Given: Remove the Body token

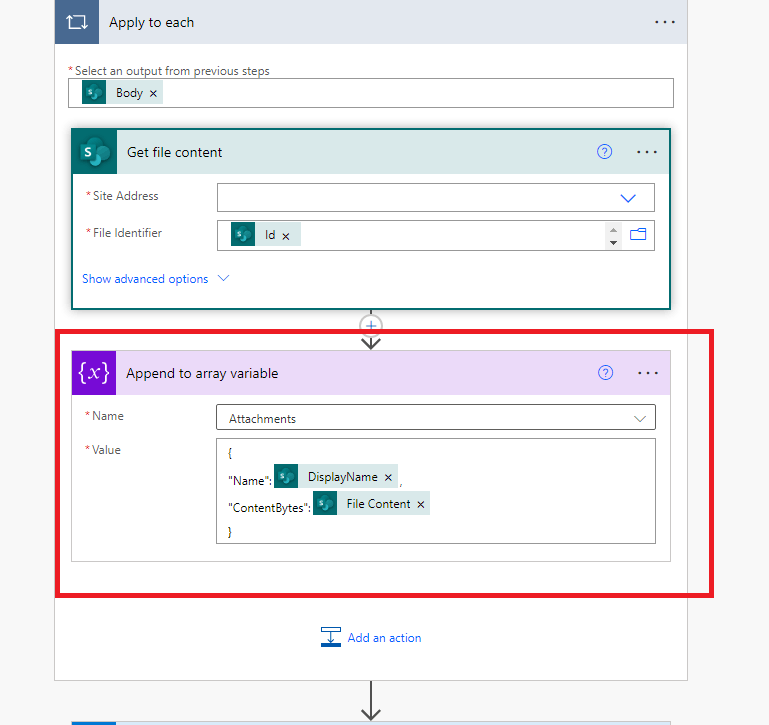Looking at the screenshot, I should (153, 93).
